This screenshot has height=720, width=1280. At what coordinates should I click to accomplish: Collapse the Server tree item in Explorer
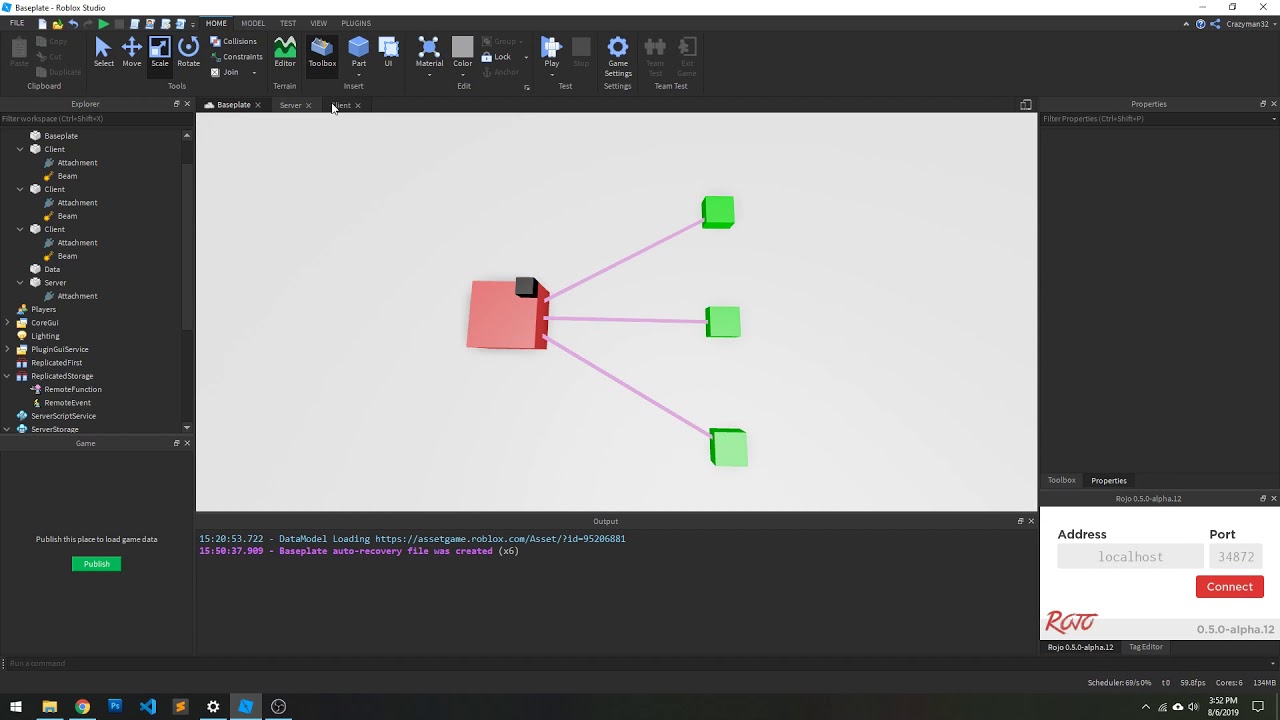[20, 283]
